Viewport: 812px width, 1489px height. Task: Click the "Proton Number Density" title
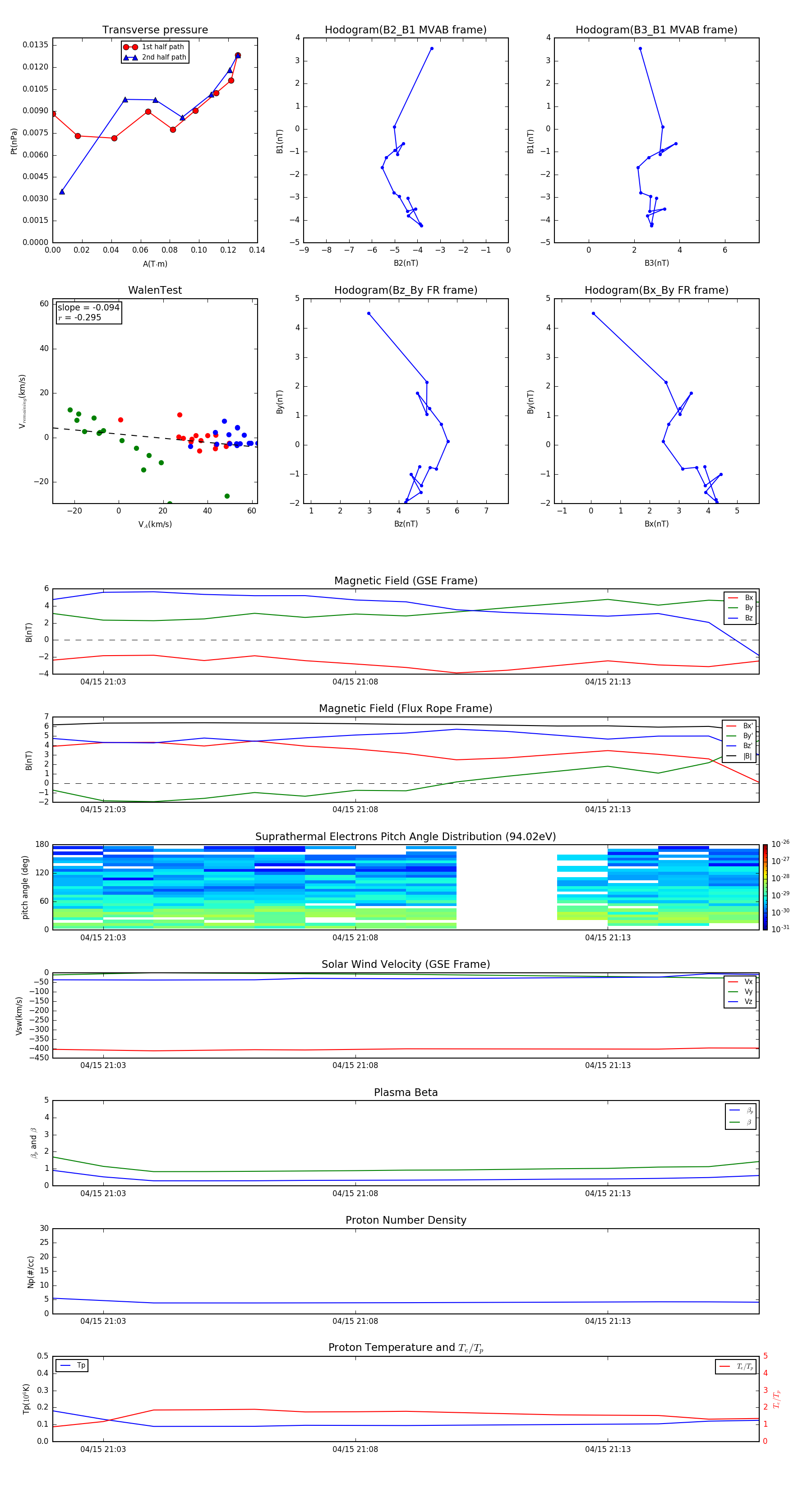[x=406, y=1220]
